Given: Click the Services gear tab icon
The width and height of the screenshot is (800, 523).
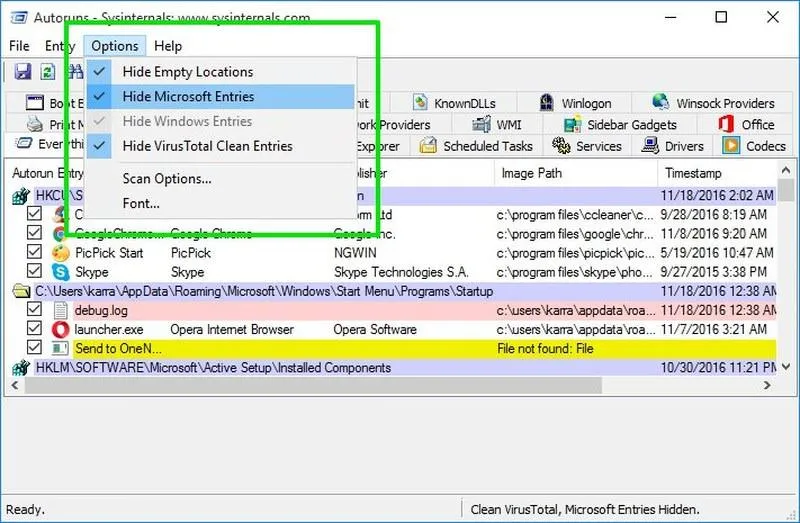Looking at the screenshot, I should (x=561, y=145).
